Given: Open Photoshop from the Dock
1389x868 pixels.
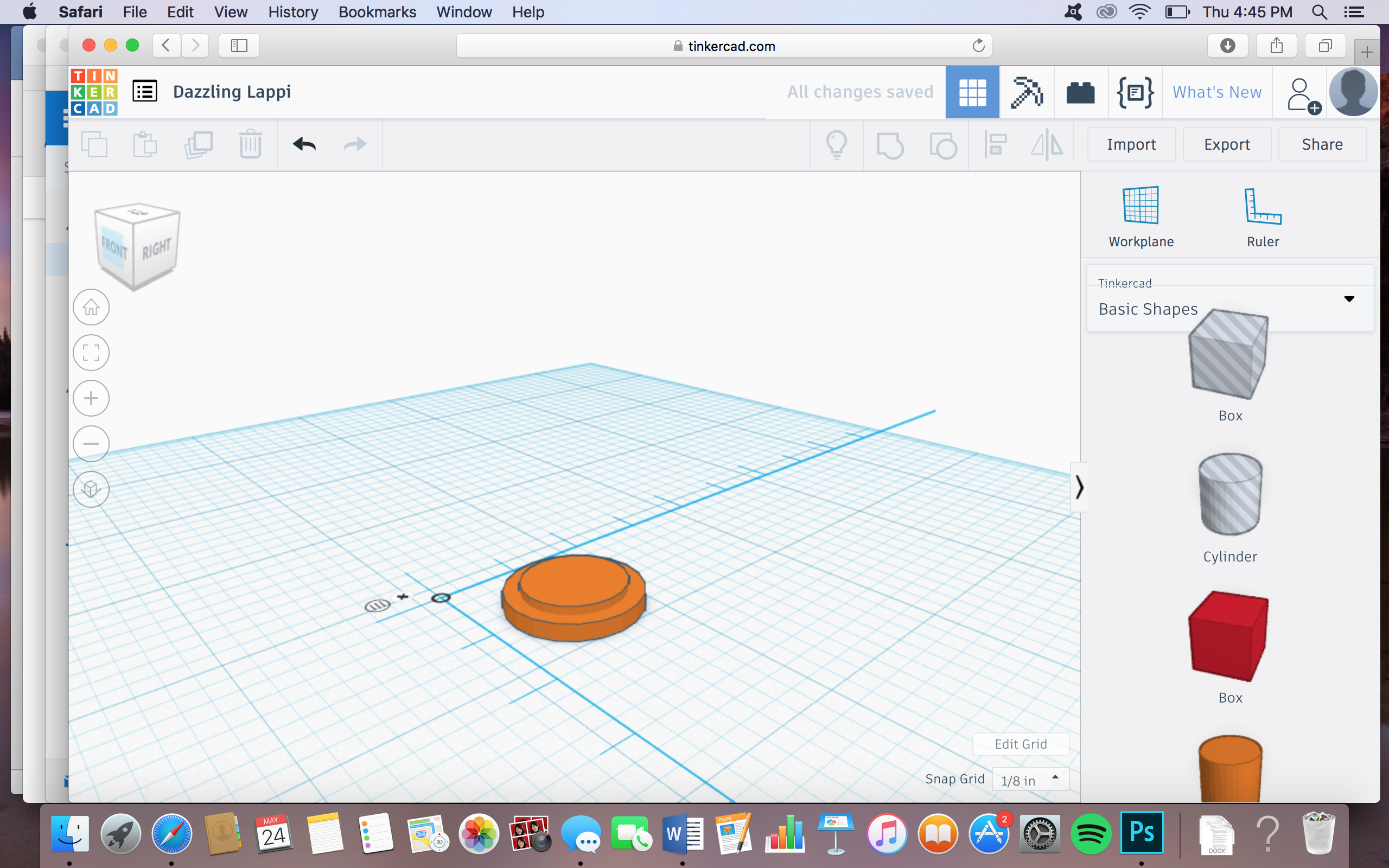Looking at the screenshot, I should click(x=1141, y=832).
